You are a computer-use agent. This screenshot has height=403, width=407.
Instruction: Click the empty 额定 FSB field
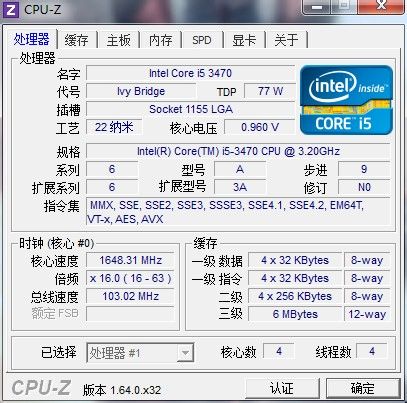[x=130, y=314]
